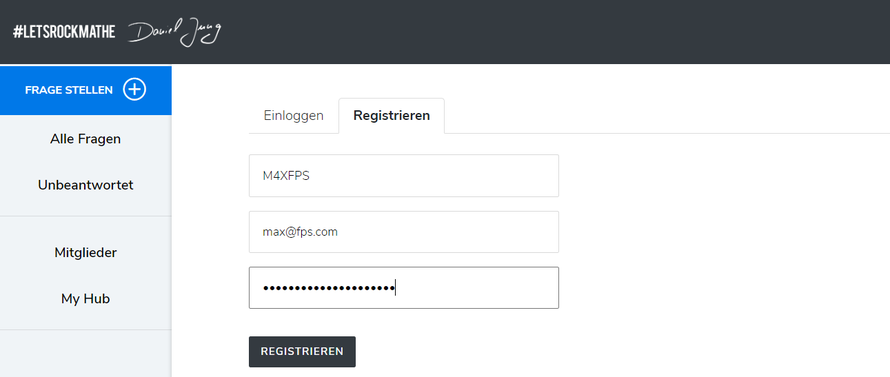The width and height of the screenshot is (890, 377).
Task: Click blank sidebar space beneath My Hub
Action: pyautogui.click(x=85, y=353)
